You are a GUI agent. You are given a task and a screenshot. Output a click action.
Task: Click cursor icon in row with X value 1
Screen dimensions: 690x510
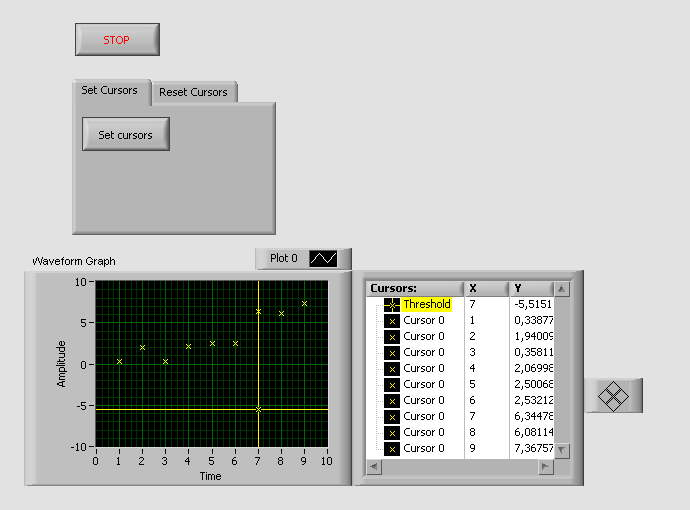[x=392, y=321]
